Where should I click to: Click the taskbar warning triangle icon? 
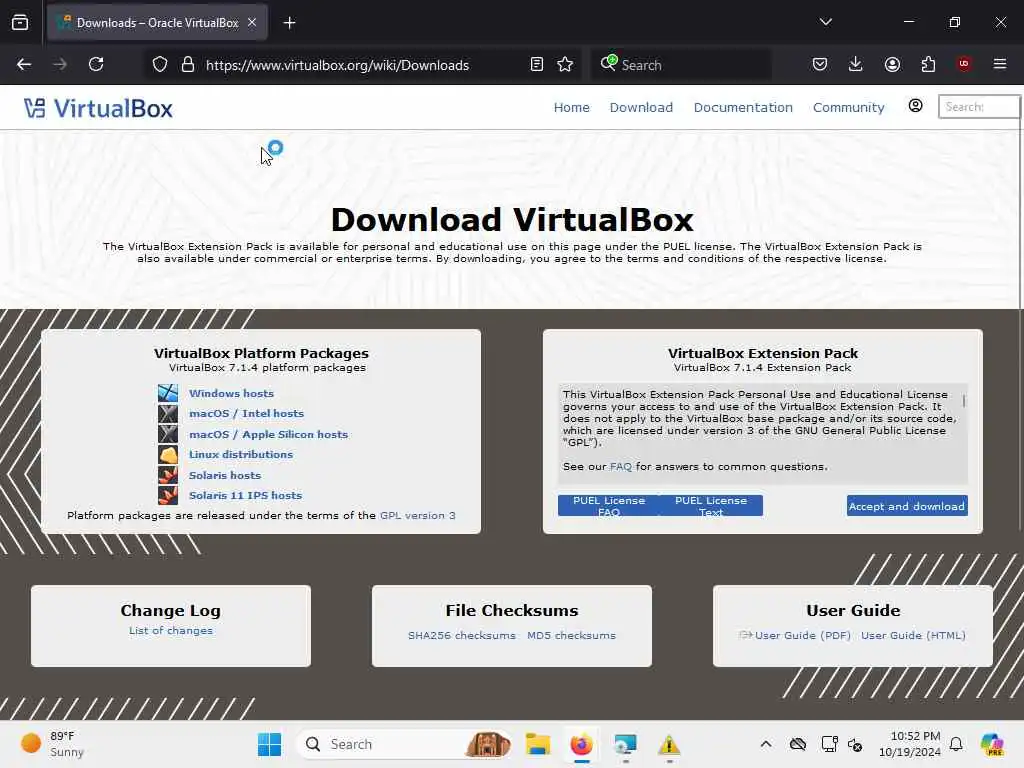click(669, 744)
